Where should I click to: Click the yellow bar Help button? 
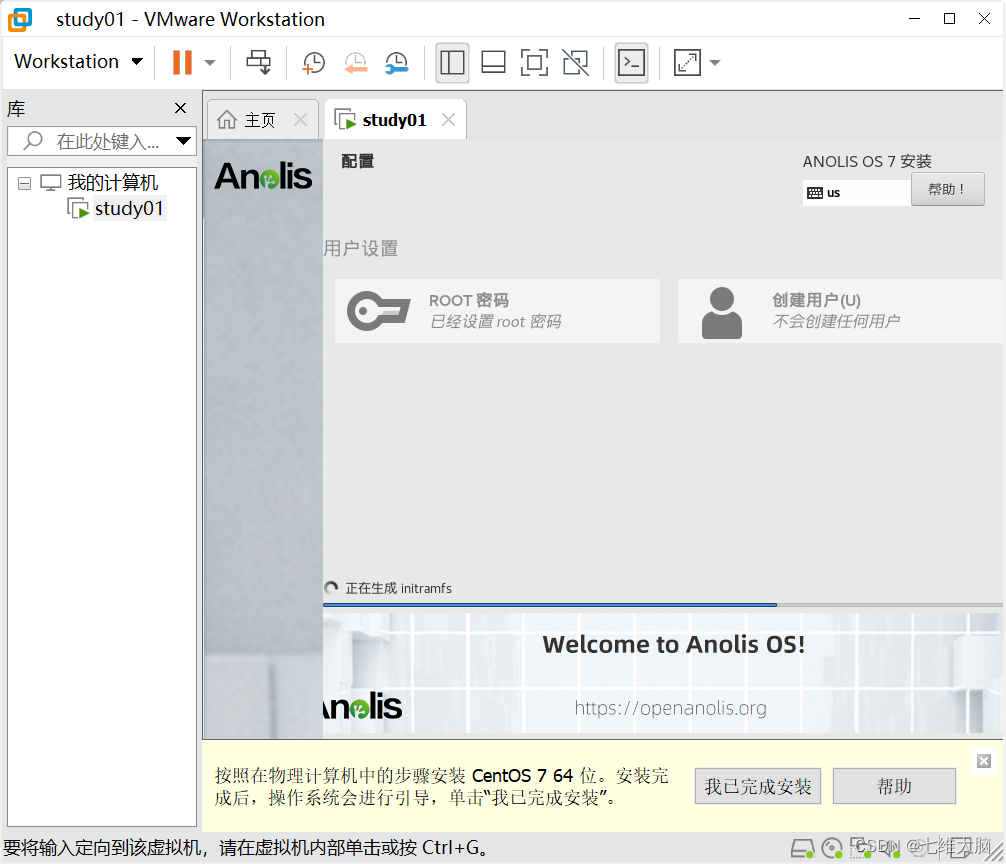(x=894, y=786)
